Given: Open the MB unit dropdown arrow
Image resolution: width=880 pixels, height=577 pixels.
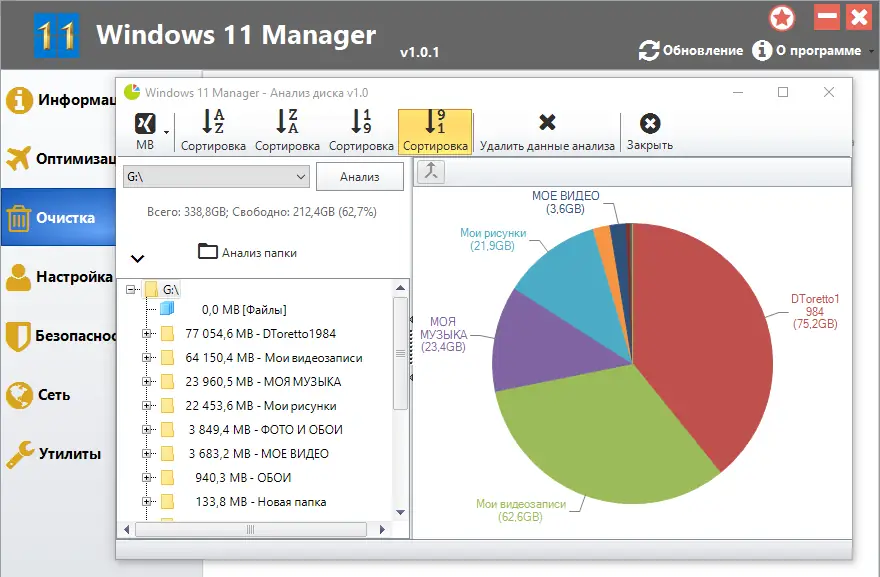Looking at the screenshot, I should pyautogui.click(x=167, y=132).
